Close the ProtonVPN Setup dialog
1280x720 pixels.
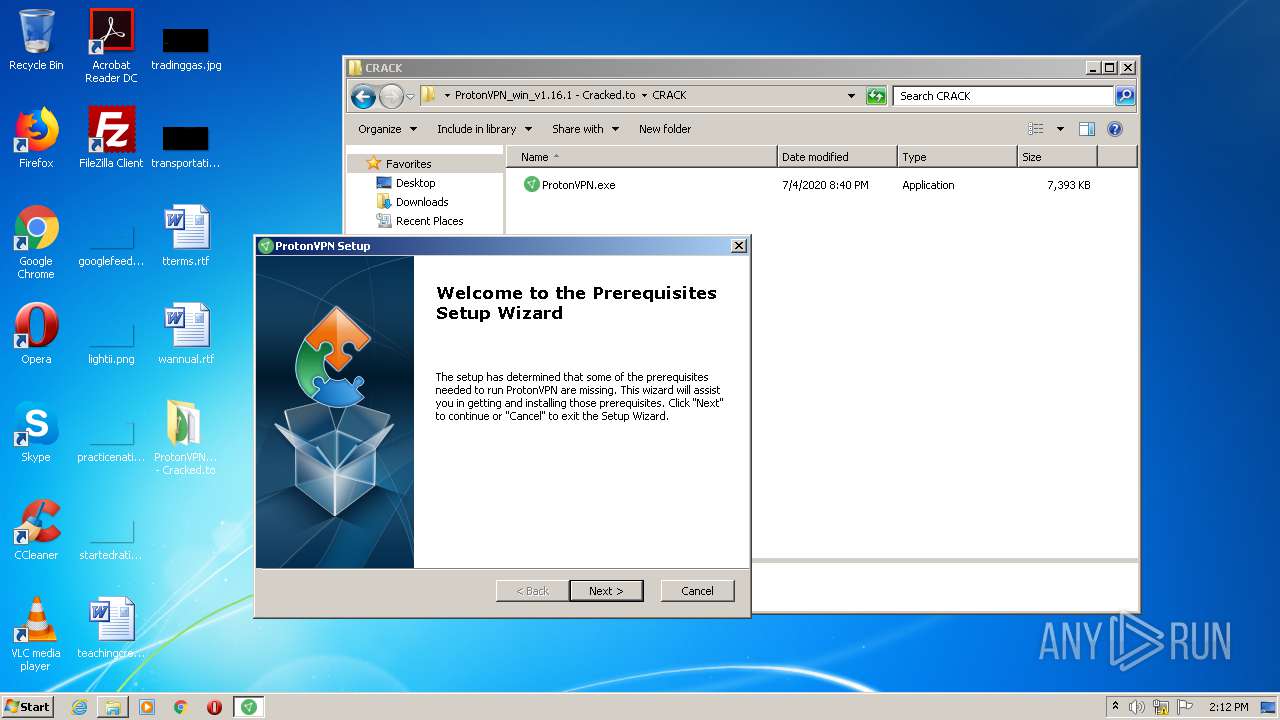pyautogui.click(x=739, y=246)
